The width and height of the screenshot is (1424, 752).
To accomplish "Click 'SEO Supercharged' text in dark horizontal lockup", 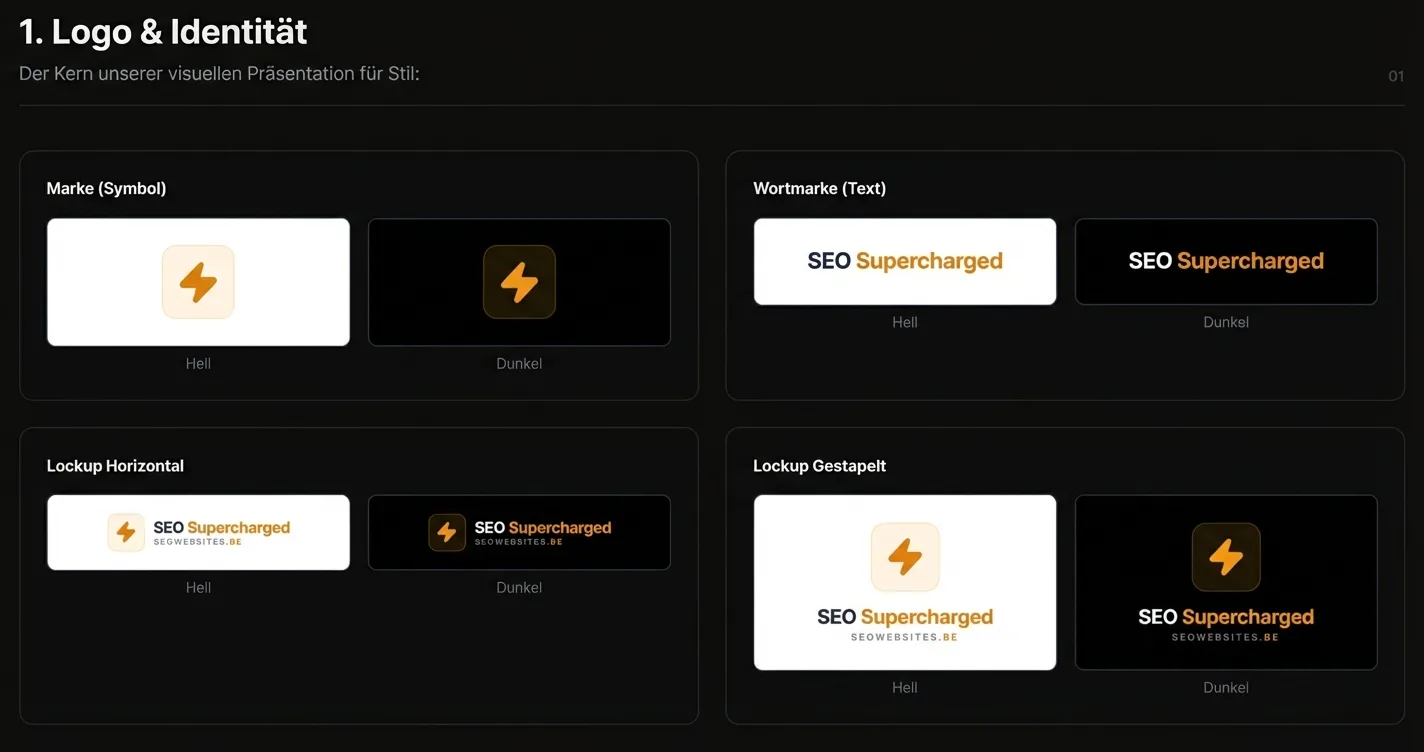I will pyautogui.click(x=543, y=528).
